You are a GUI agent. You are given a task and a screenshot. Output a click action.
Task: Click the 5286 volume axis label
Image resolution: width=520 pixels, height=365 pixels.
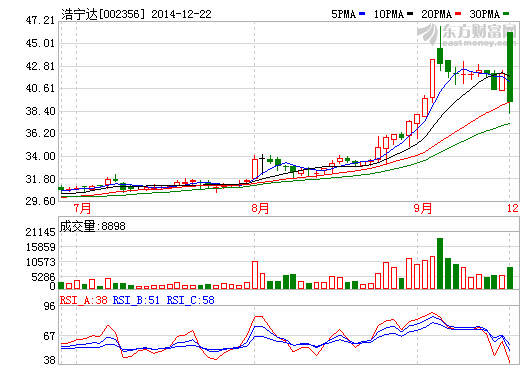43,277
